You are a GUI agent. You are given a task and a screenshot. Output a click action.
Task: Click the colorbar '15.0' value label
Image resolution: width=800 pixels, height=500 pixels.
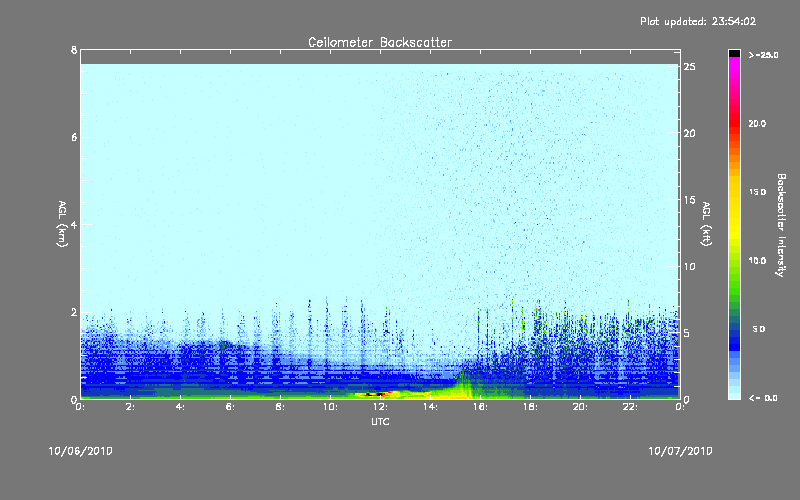click(757, 192)
